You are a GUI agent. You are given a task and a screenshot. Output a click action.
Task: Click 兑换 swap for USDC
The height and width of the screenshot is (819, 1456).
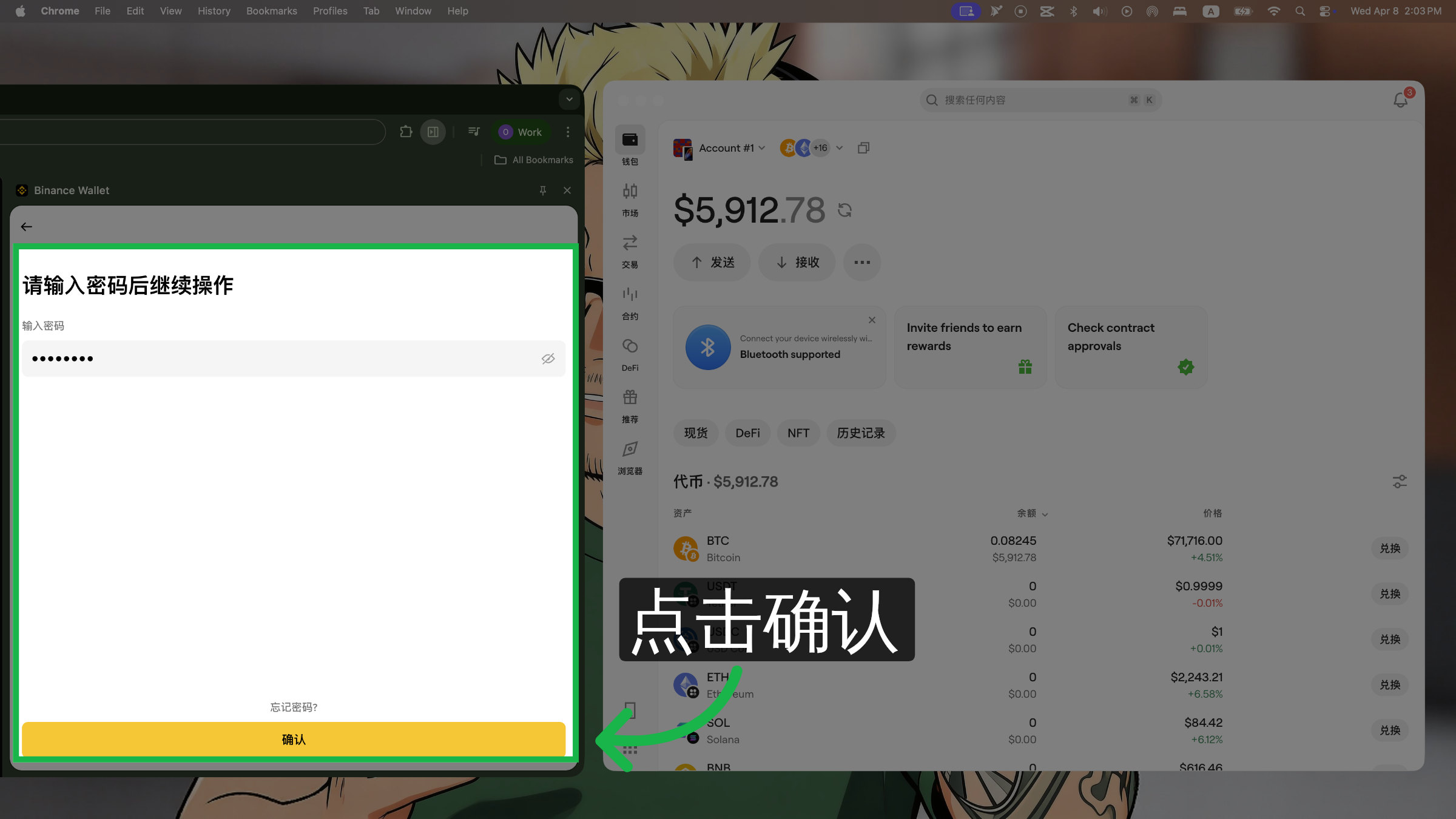tap(1390, 639)
